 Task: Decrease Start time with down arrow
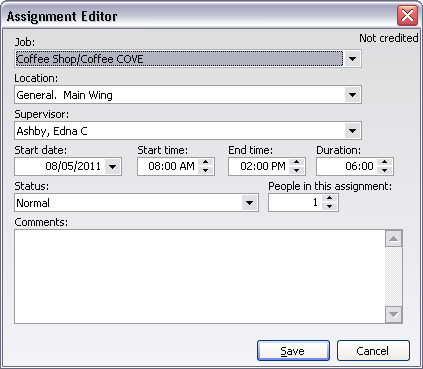(x=205, y=170)
